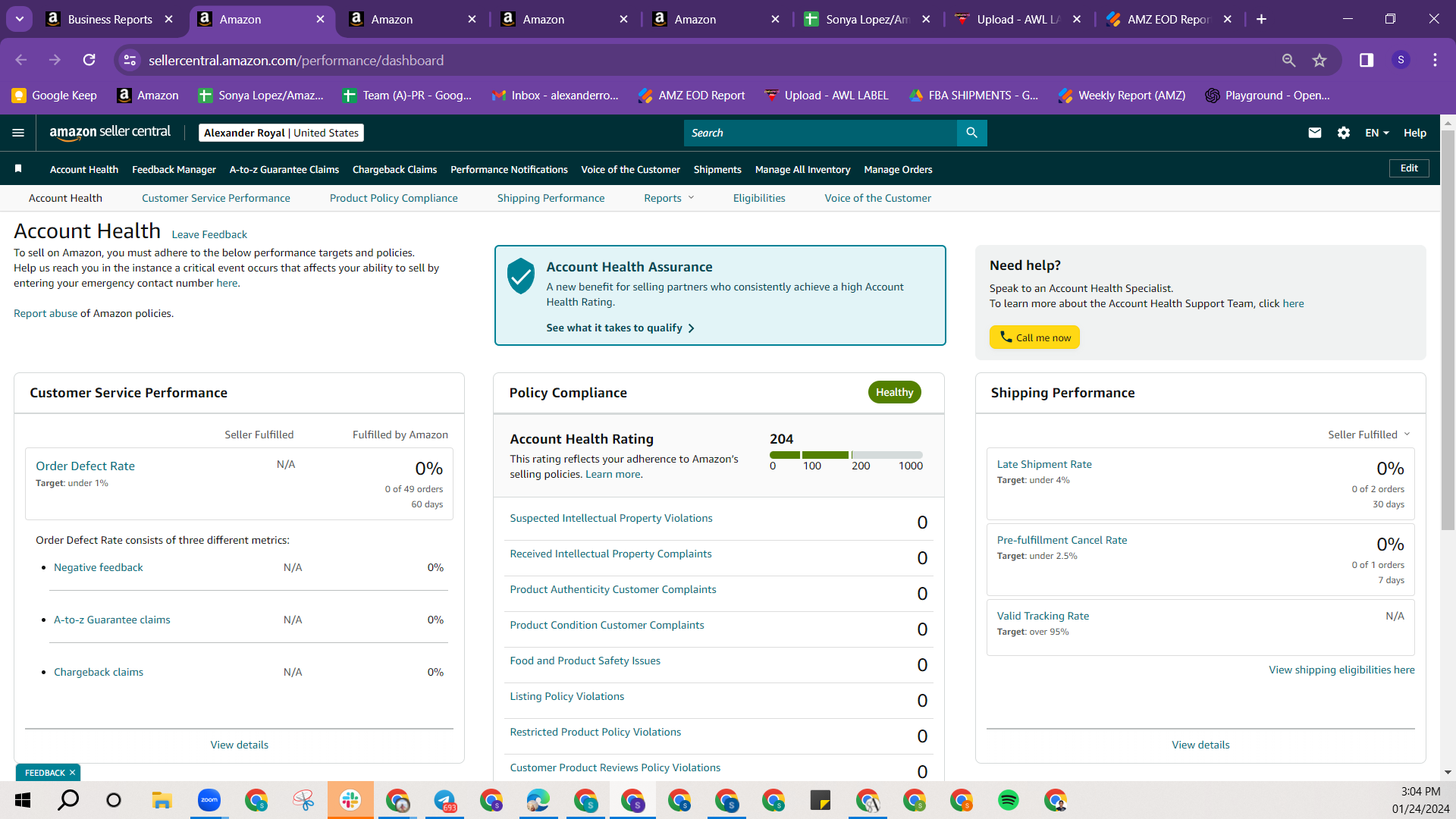Open Manage All Inventory from favorites bar
The height and width of the screenshot is (819, 1456).
[802, 169]
